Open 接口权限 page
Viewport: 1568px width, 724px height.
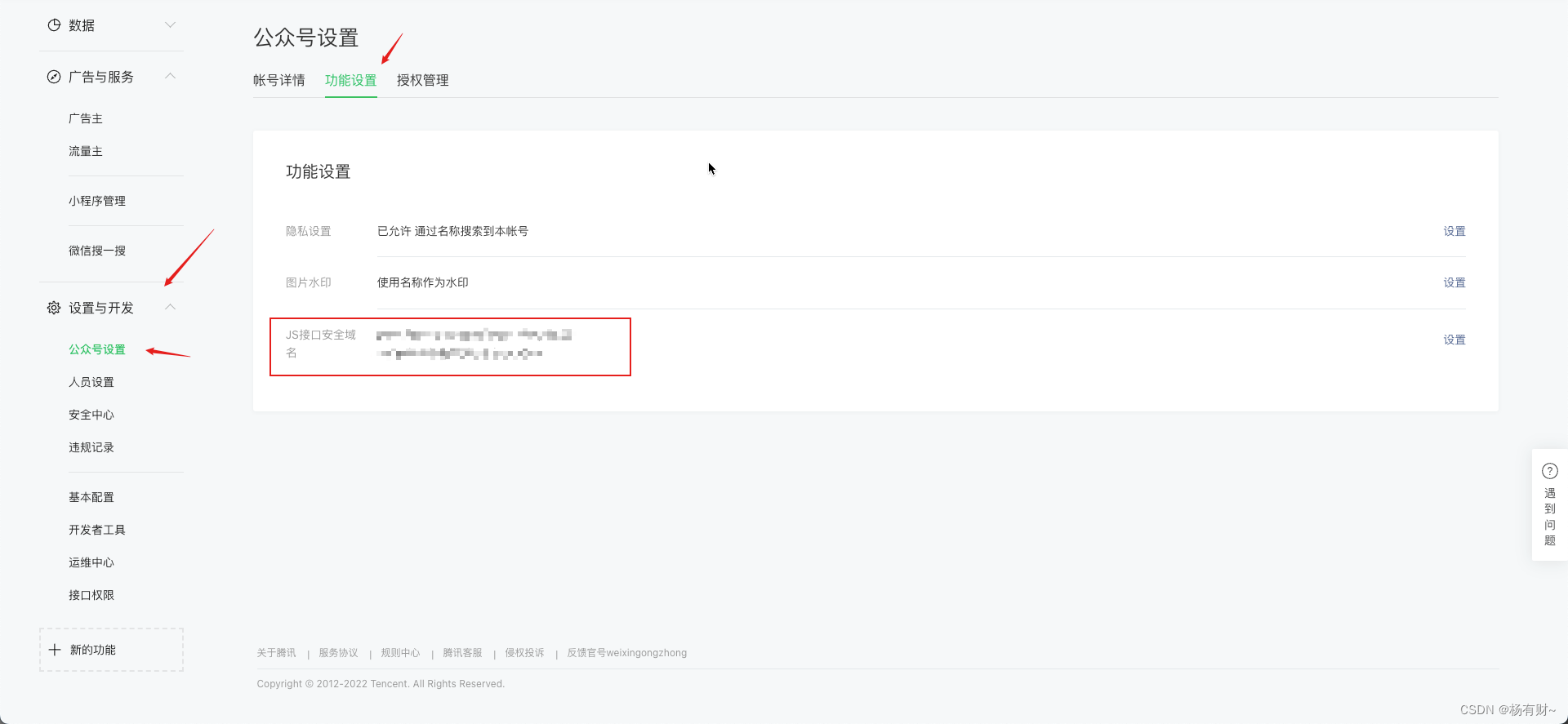coord(91,595)
